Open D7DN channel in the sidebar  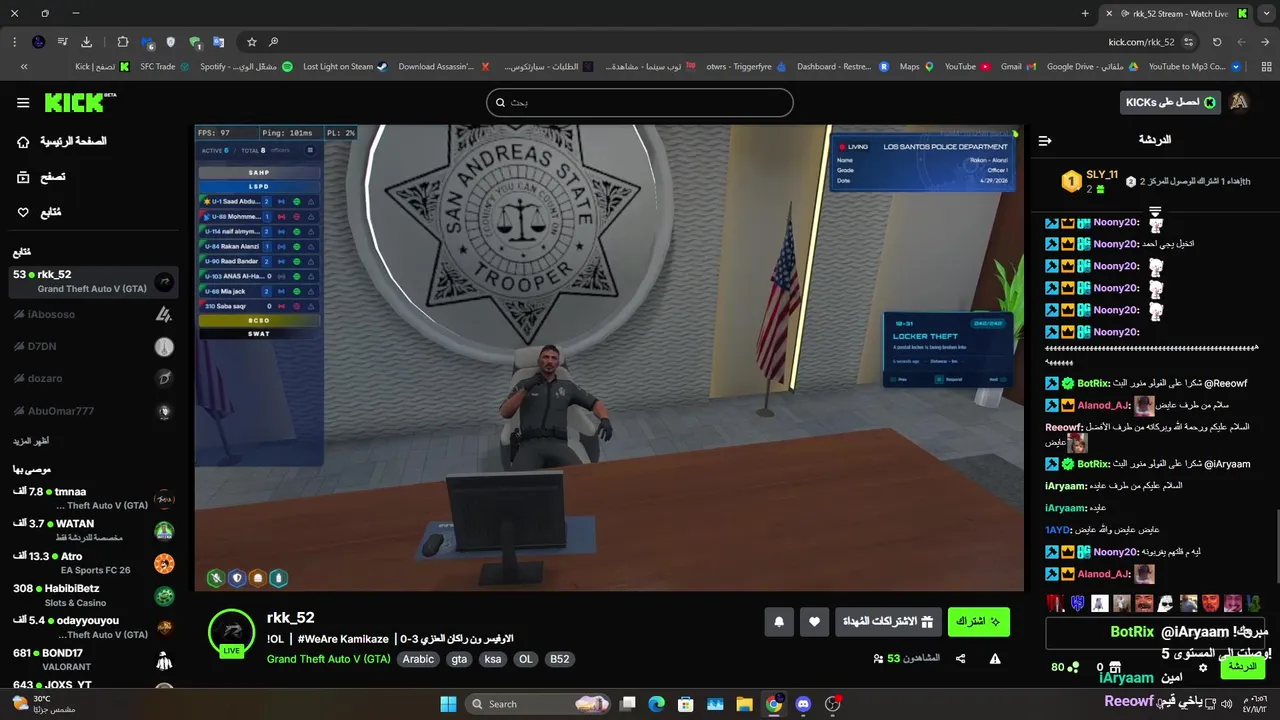[94, 346]
